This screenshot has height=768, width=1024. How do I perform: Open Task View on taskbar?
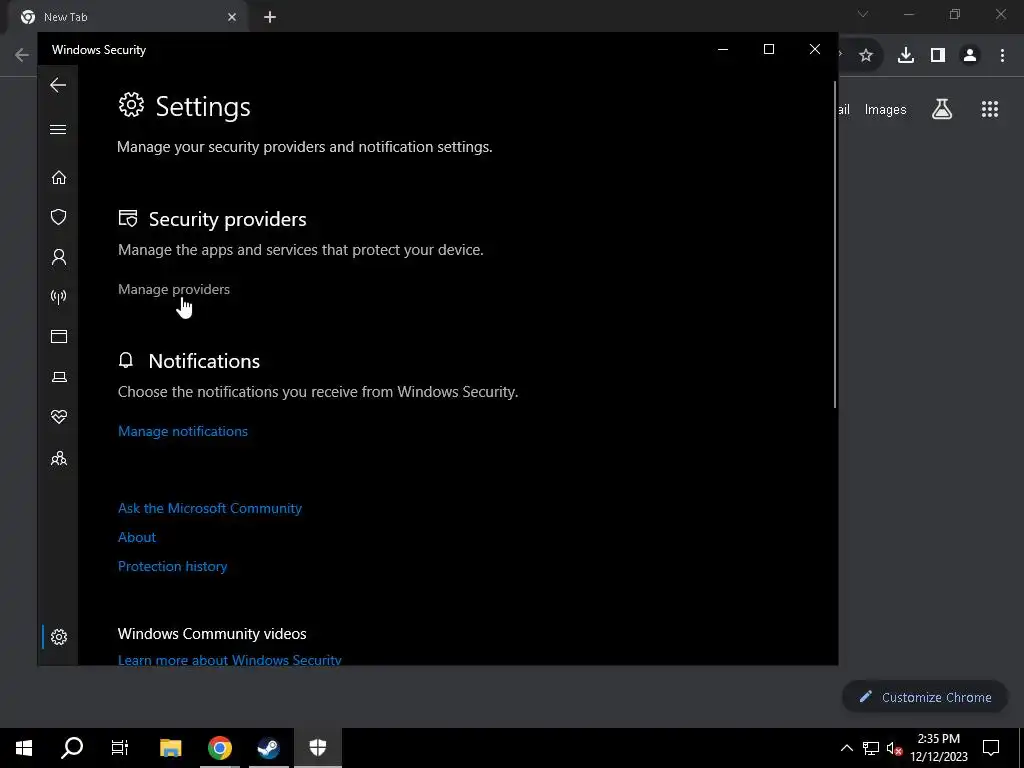(x=120, y=748)
